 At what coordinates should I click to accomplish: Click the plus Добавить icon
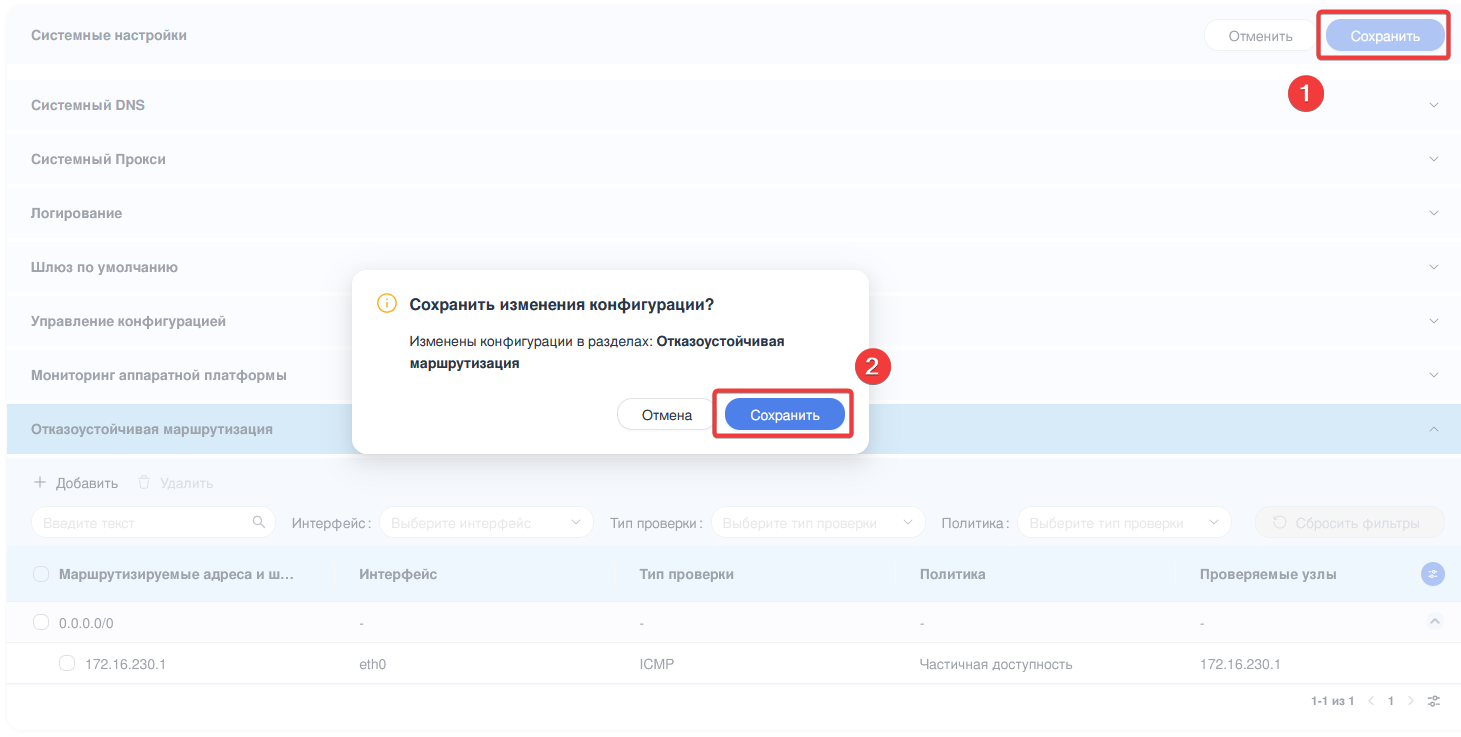(x=40, y=483)
